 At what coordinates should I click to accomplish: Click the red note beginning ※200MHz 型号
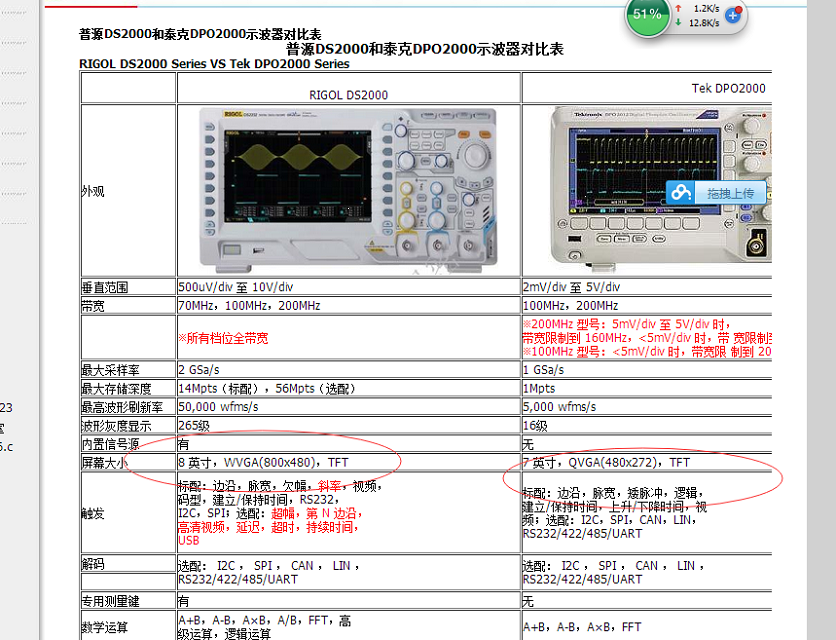[x=647, y=338]
